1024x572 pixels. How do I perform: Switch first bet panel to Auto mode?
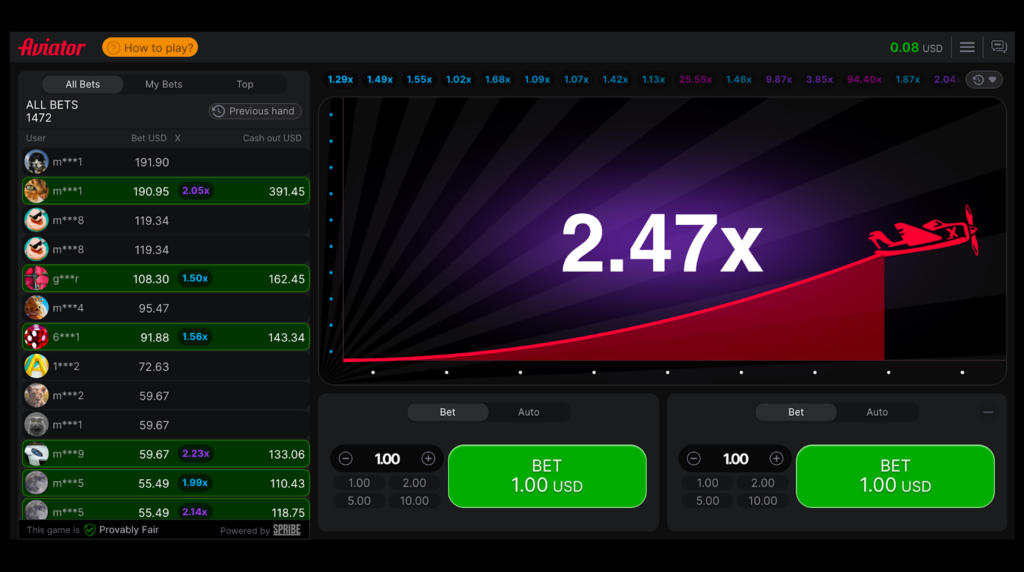[x=528, y=412]
